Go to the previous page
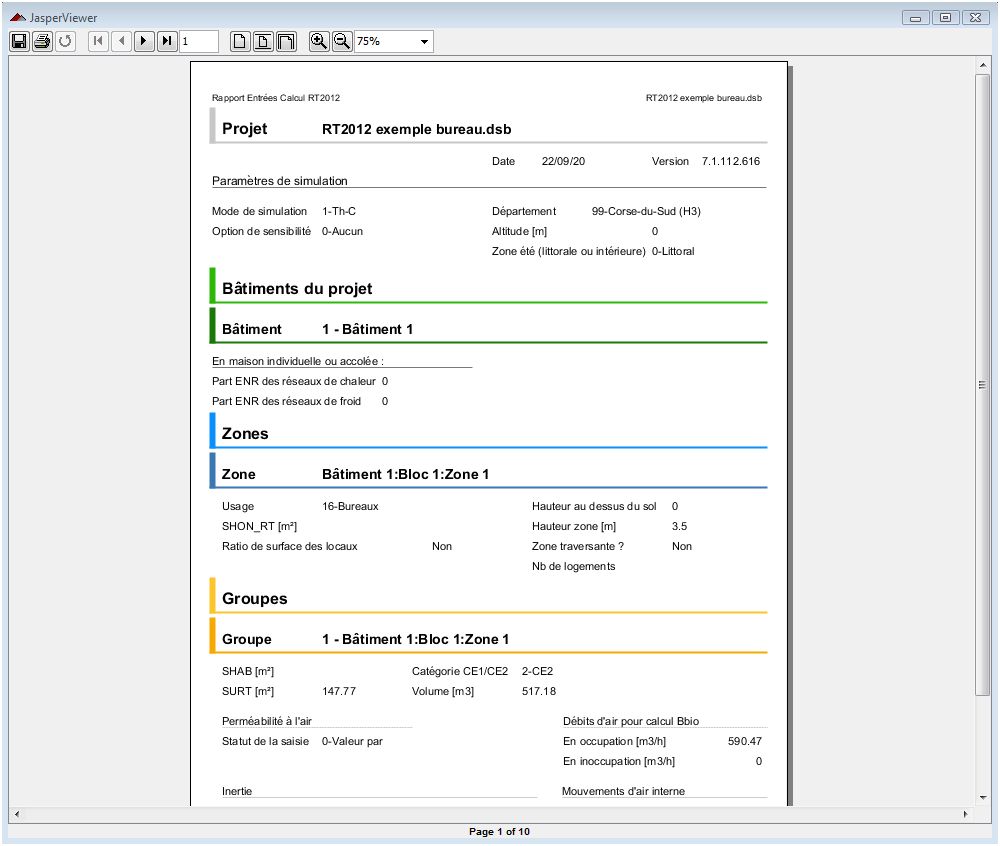 pos(121,41)
